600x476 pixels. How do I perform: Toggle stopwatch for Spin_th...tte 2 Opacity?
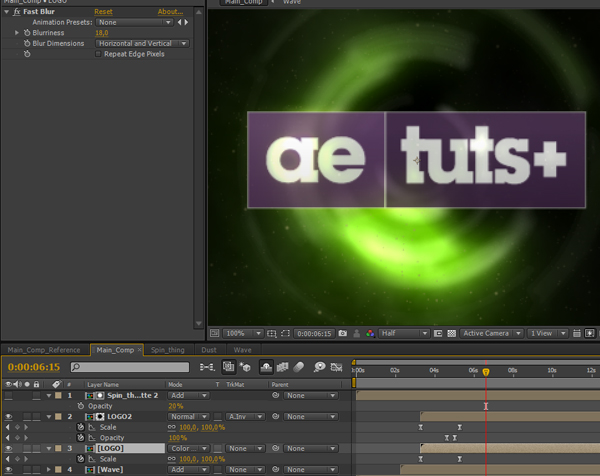pos(81,406)
